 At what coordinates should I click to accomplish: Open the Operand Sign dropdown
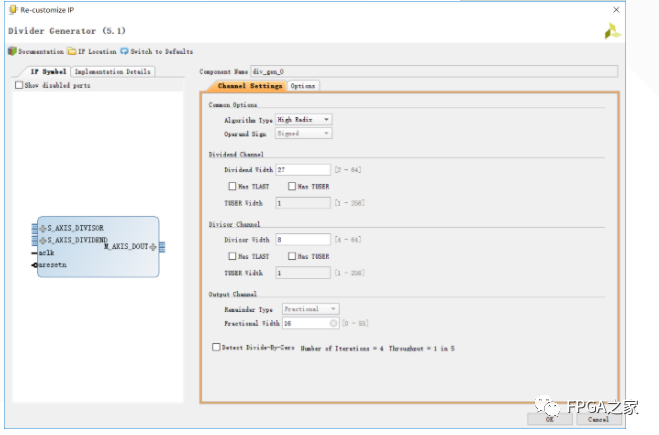(x=304, y=133)
